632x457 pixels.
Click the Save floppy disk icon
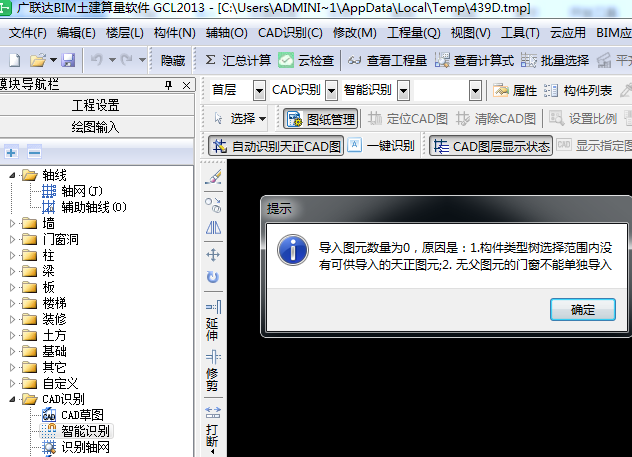click(68, 60)
